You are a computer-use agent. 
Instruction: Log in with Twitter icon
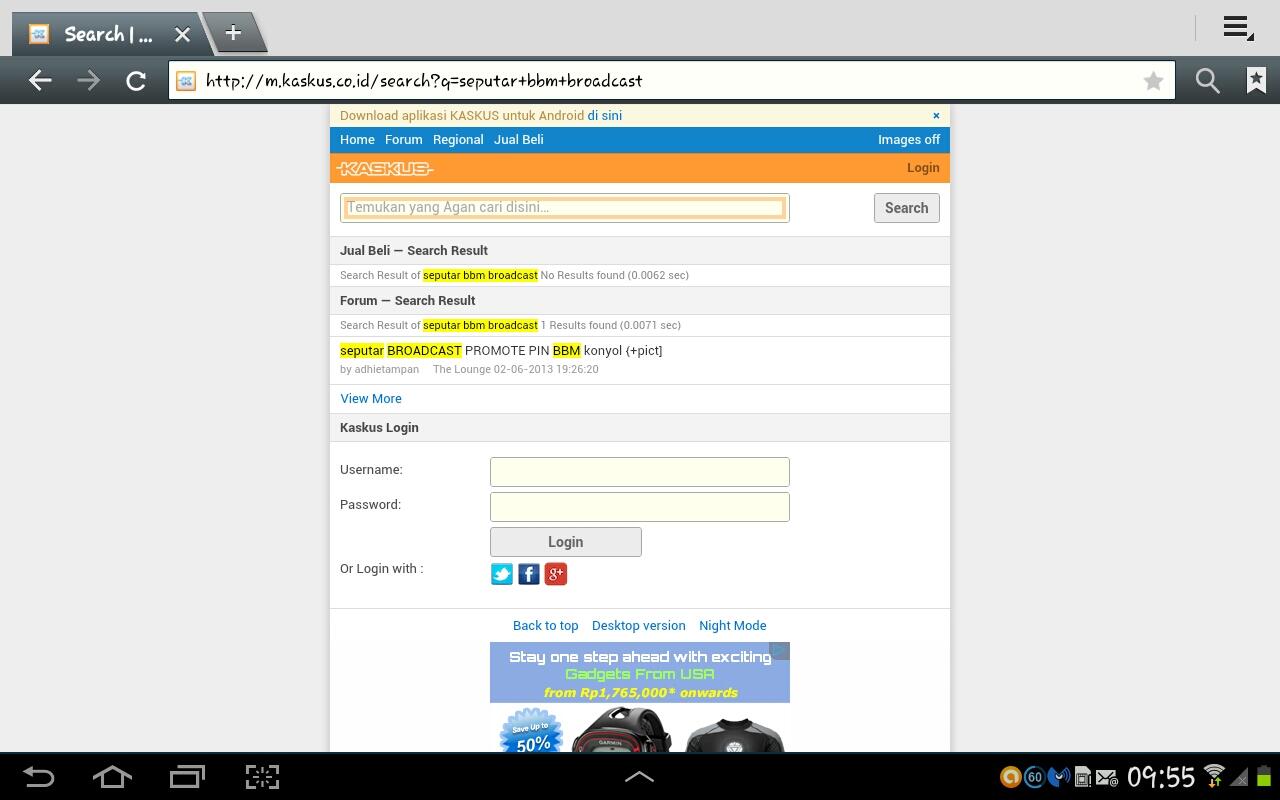pyautogui.click(x=502, y=574)
